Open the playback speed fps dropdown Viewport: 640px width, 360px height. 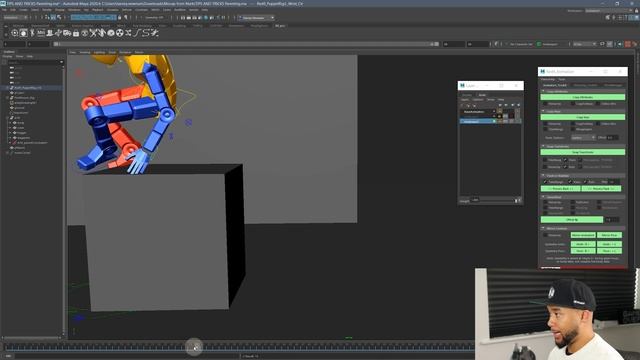pos(584,44)
